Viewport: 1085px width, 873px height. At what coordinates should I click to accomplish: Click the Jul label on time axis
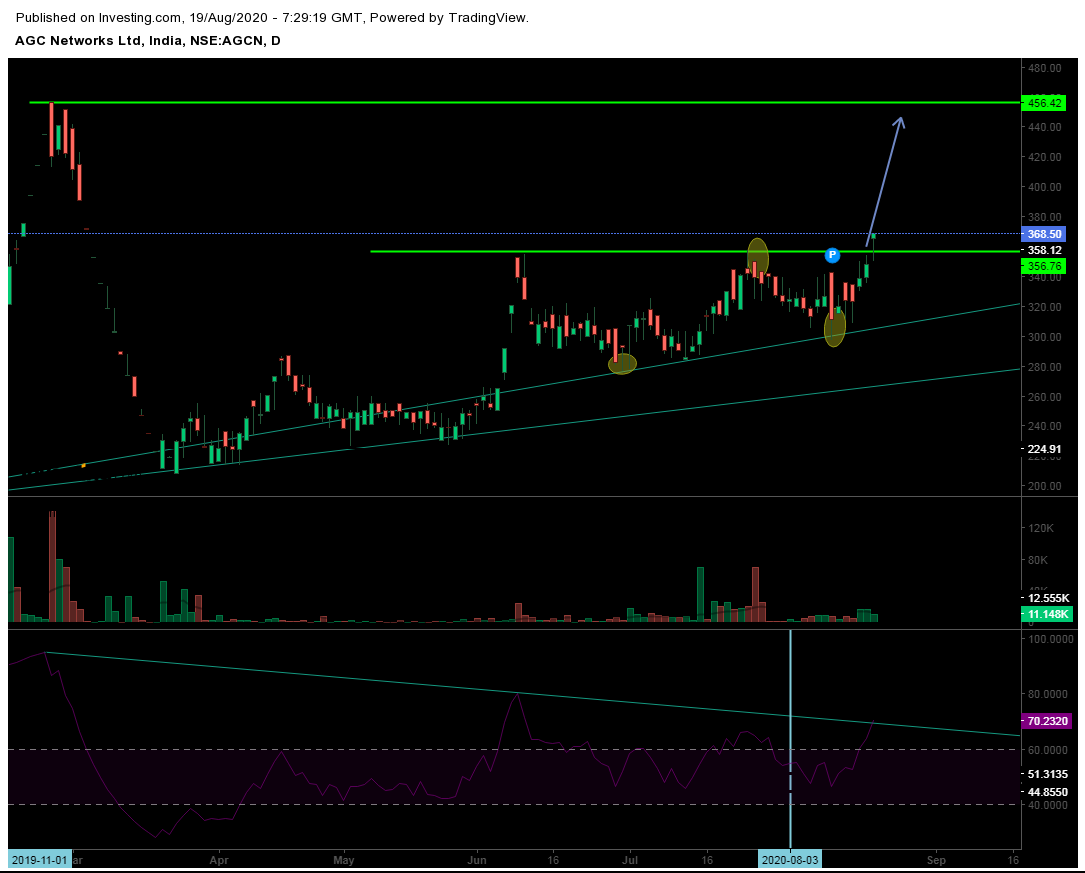click(x=630, y=861)
